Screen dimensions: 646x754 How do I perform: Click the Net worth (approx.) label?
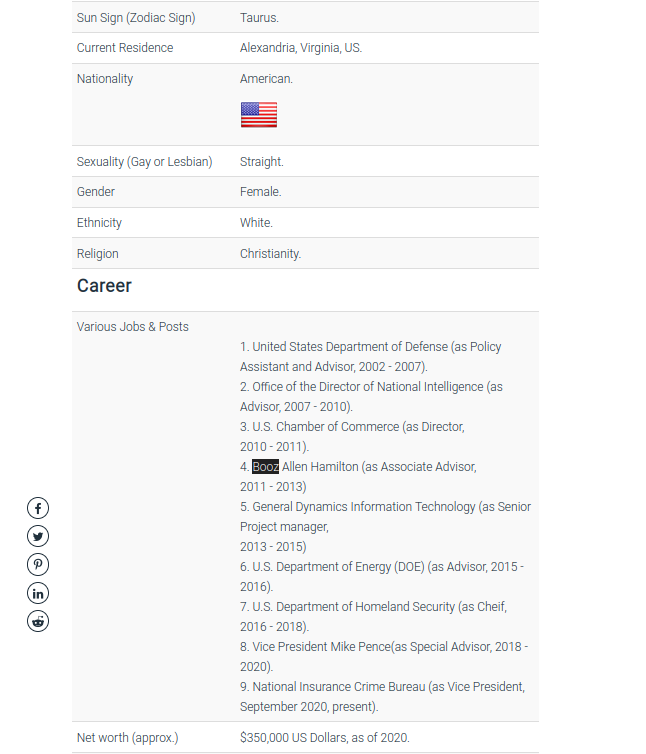click(127, 738)
